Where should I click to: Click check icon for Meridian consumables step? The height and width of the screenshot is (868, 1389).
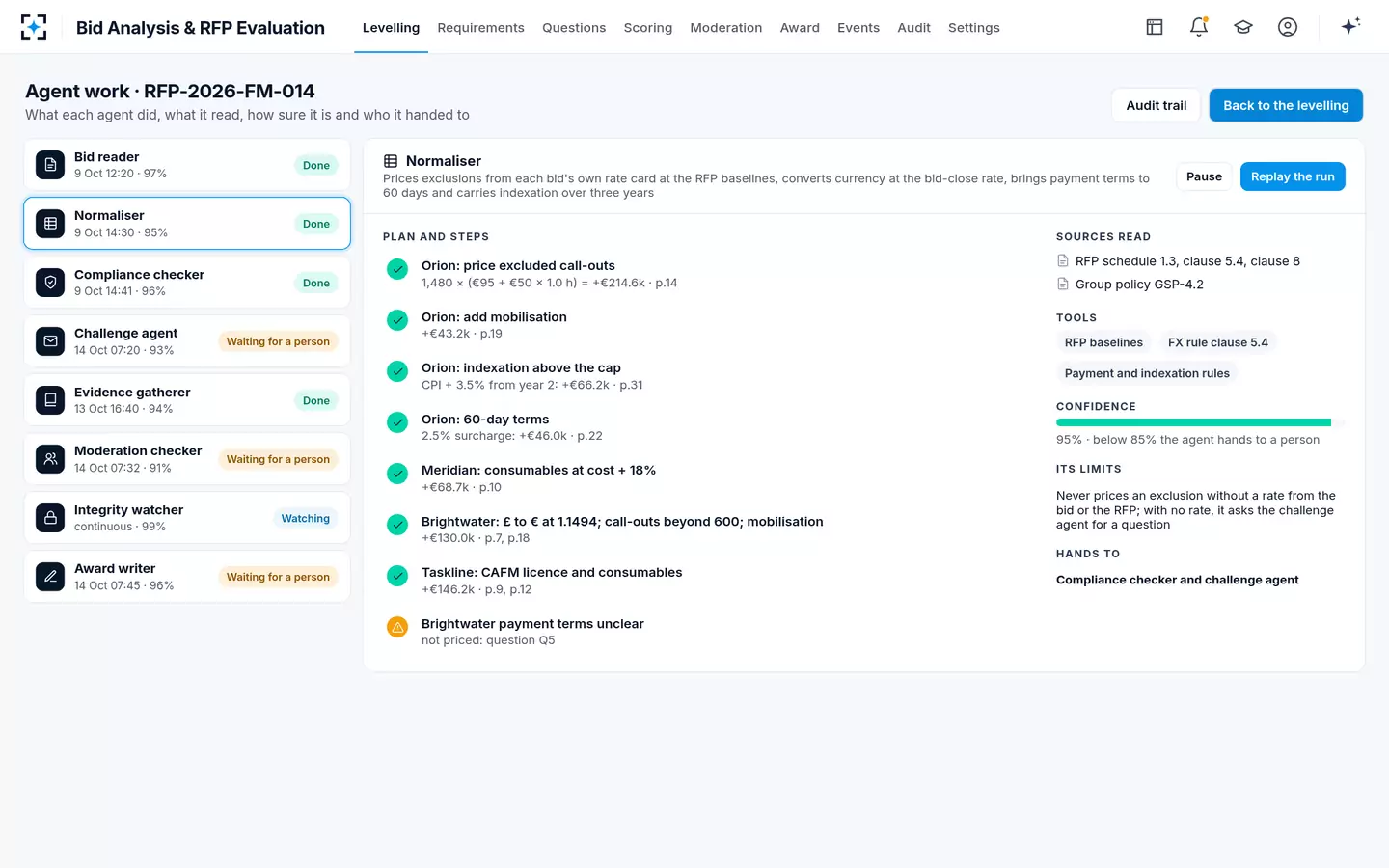point(397,474)
